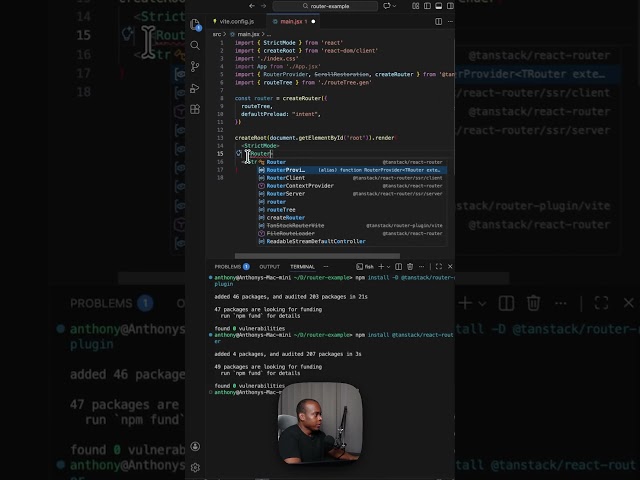The image size is (640, 480).
Task: Click 'defaultPreload' on line 10
Action: (x=263, y=114)
